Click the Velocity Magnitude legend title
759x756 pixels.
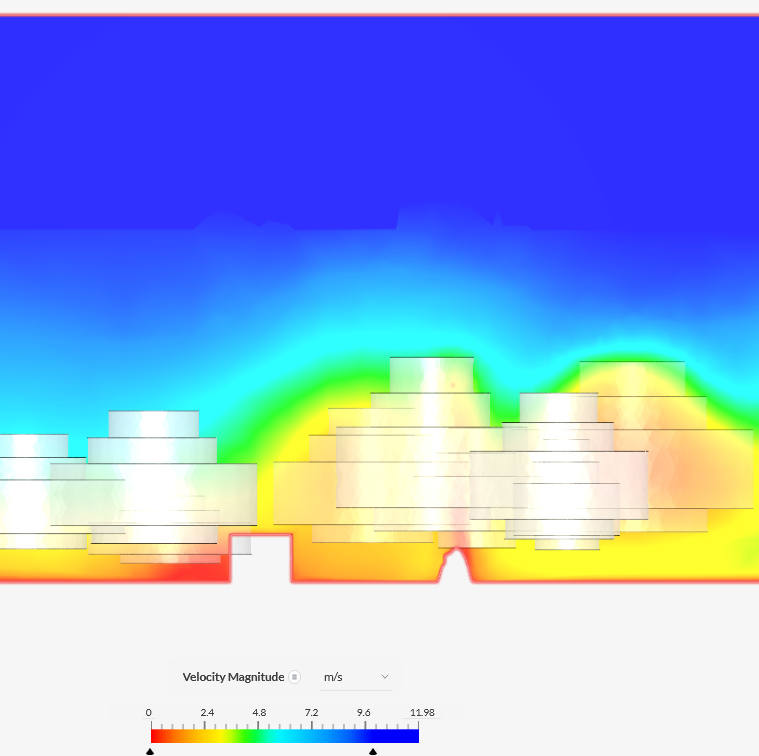point(233,677)
